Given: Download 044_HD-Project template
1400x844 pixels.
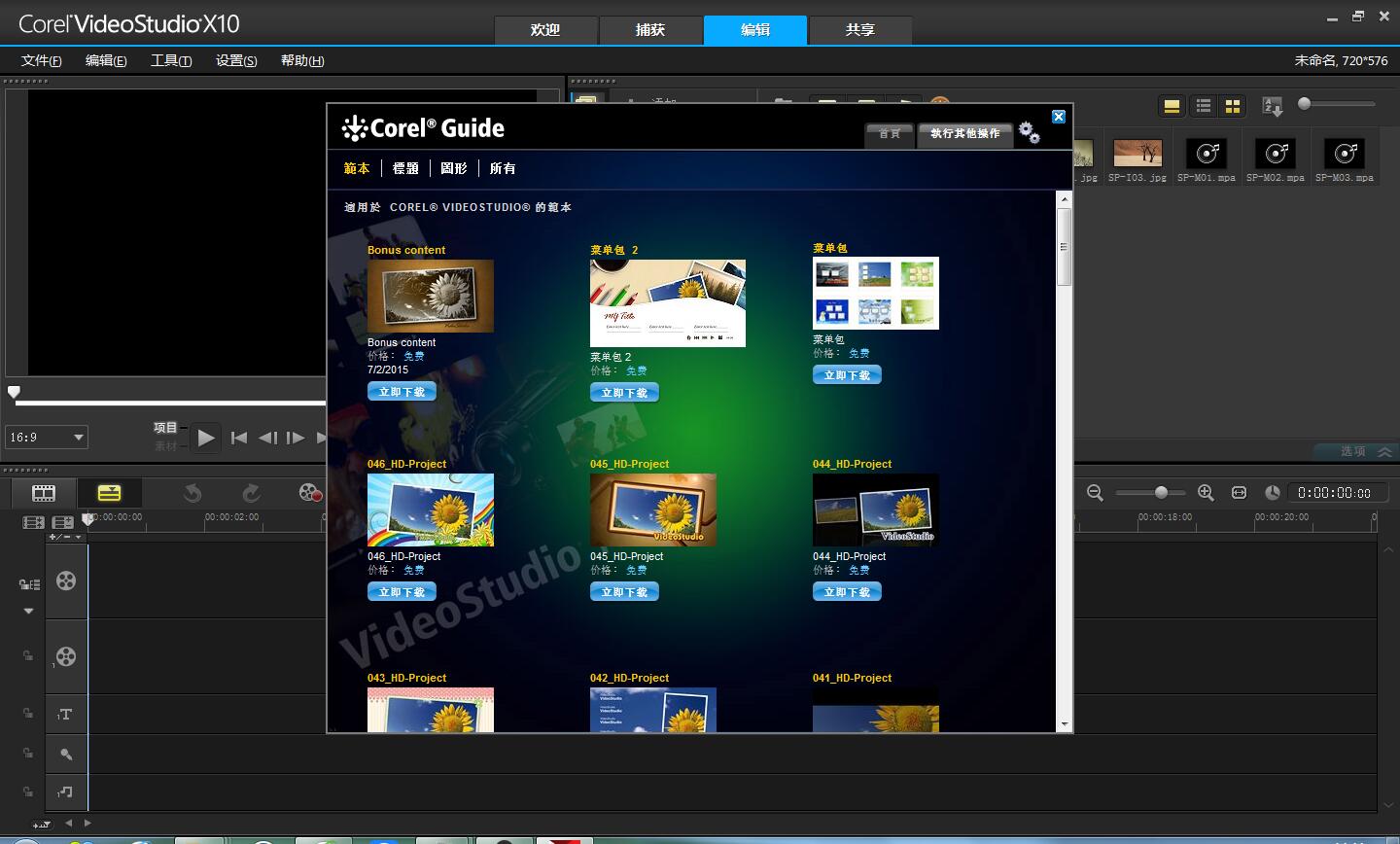Looking at the screenshot, I should (x=847, y=592).
